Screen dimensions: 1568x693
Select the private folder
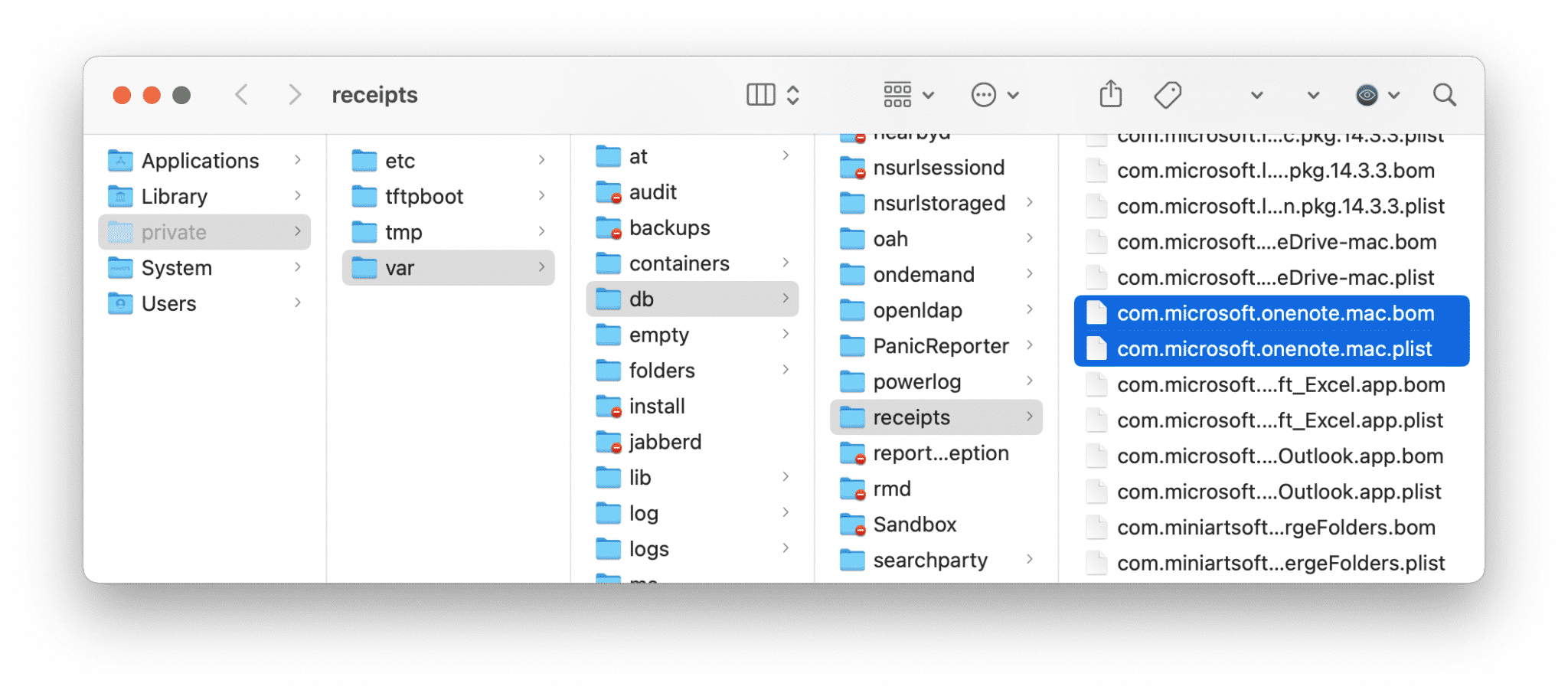coord(204,232)
